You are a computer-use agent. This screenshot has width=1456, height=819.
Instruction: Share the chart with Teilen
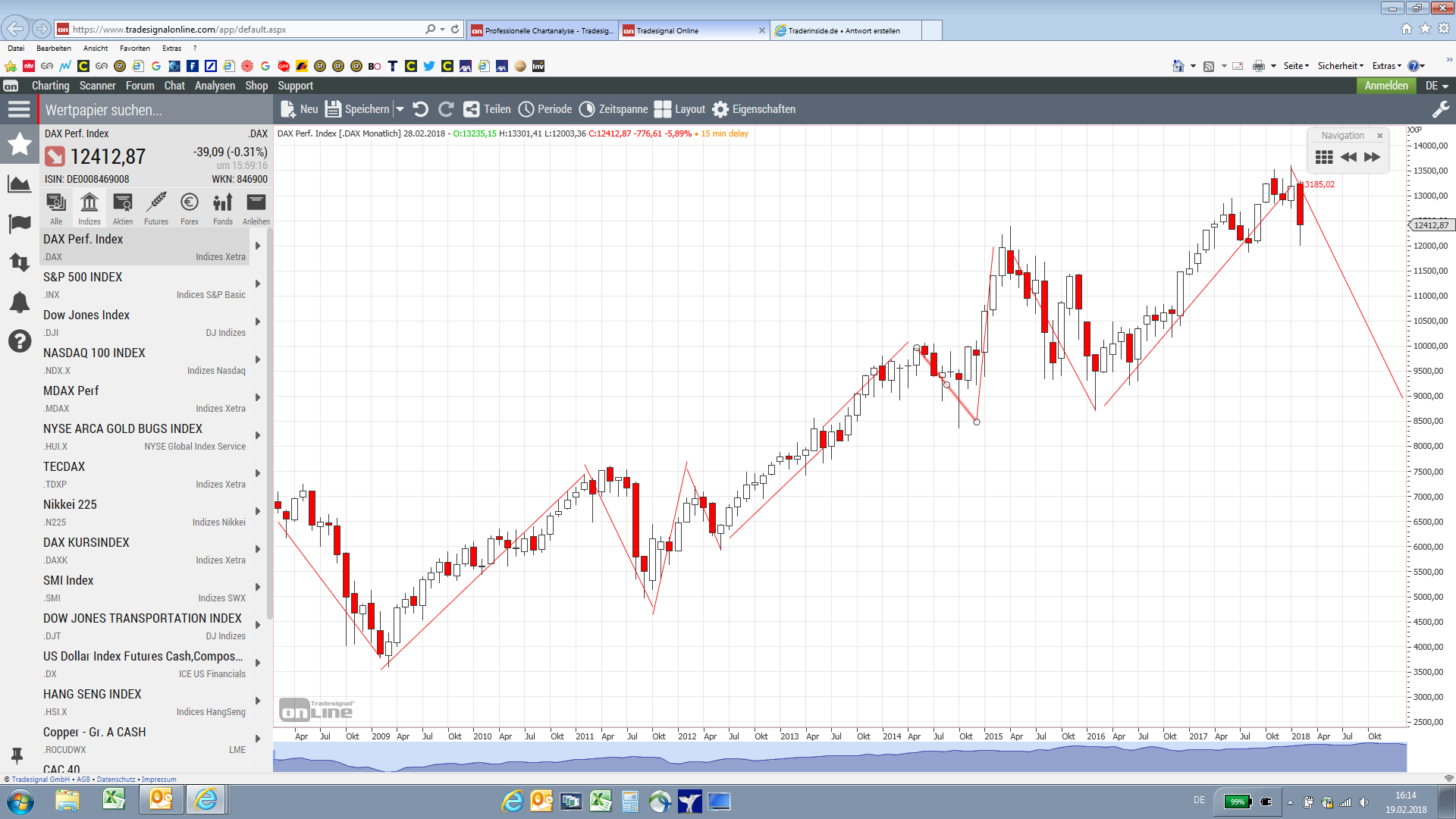tap(487, 109)
